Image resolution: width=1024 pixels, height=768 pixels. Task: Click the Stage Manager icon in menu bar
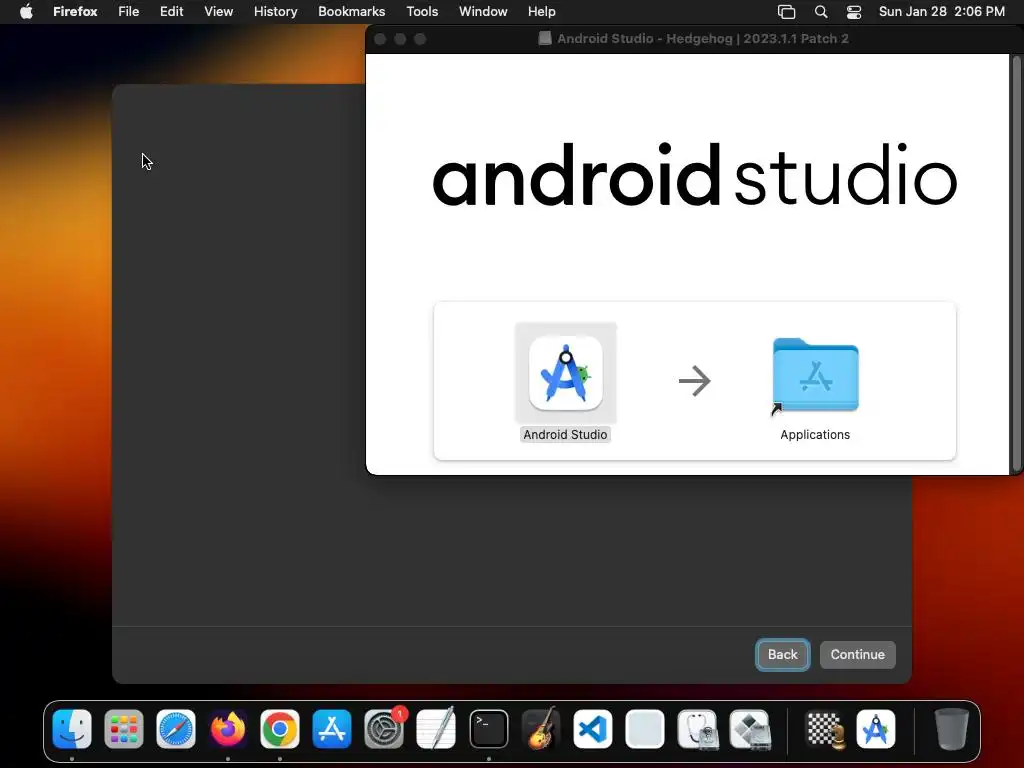(786, 12)
